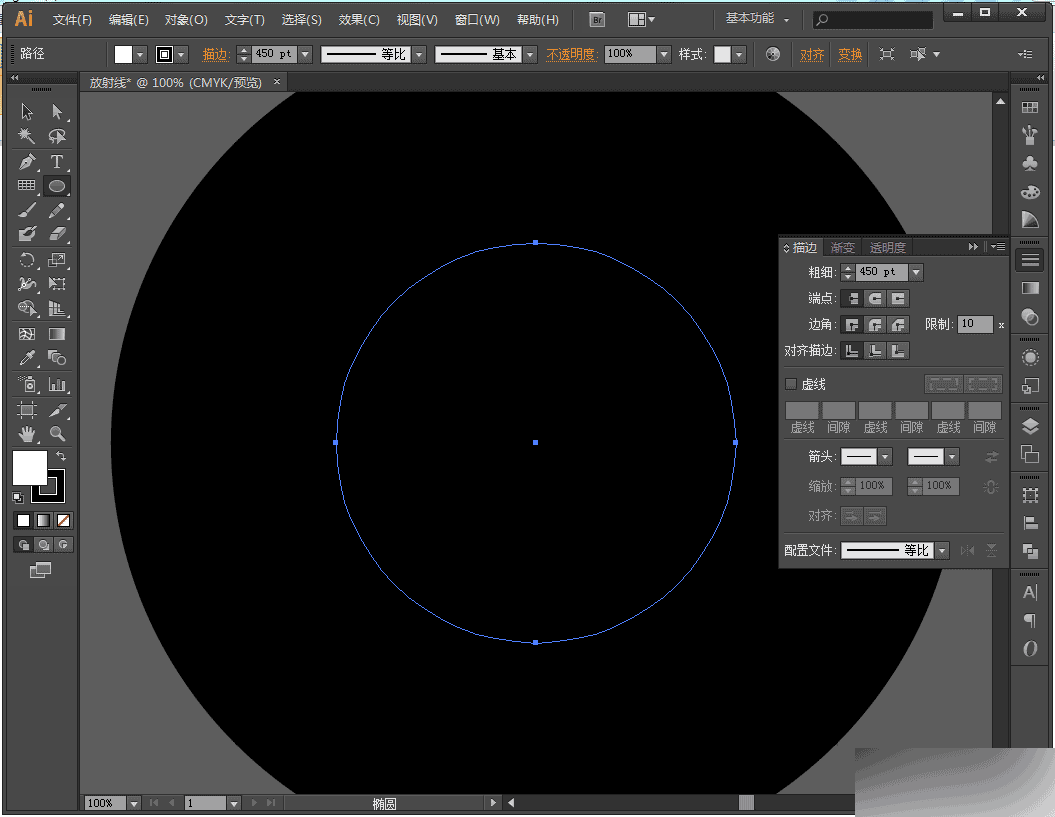The width and height of the screenshot is (1055, 817).
Task: Open the 样式 style dropdown
Action: (739, 55)
